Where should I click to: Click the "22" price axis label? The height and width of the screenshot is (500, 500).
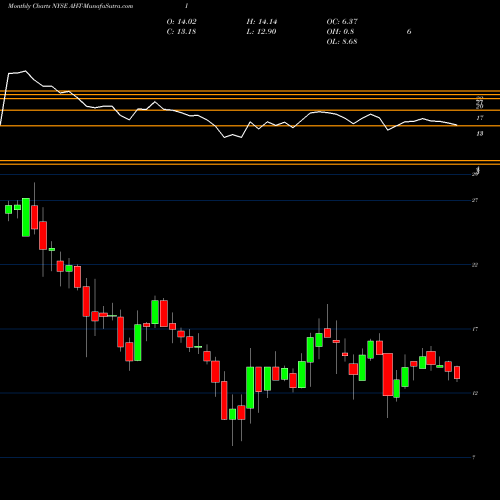tap(475, 265)
